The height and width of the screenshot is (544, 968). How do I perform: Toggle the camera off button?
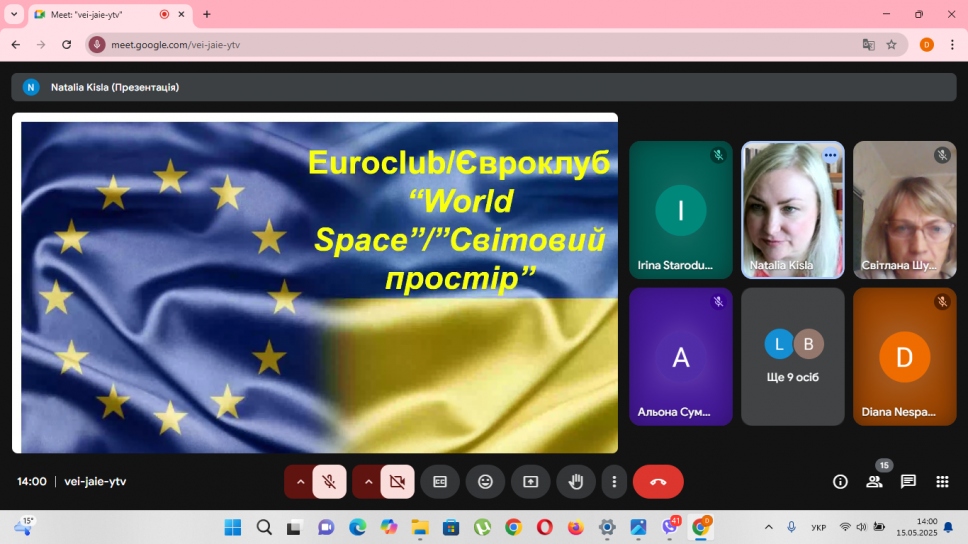397,482
